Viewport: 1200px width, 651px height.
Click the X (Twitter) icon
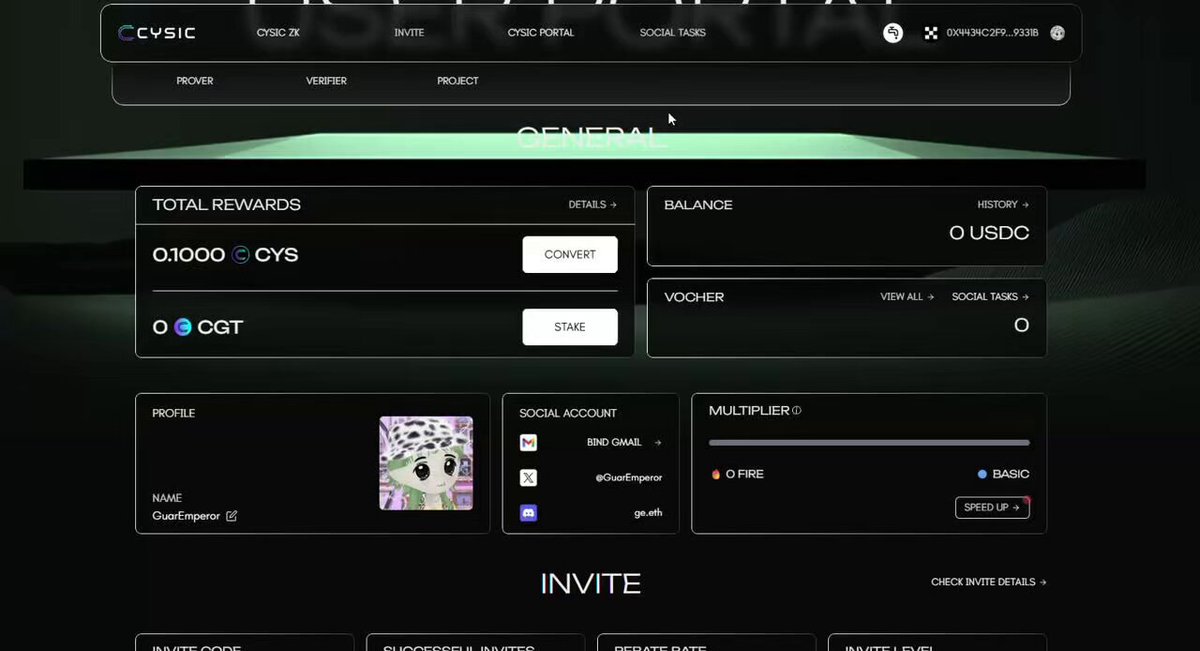pos(528,478)
